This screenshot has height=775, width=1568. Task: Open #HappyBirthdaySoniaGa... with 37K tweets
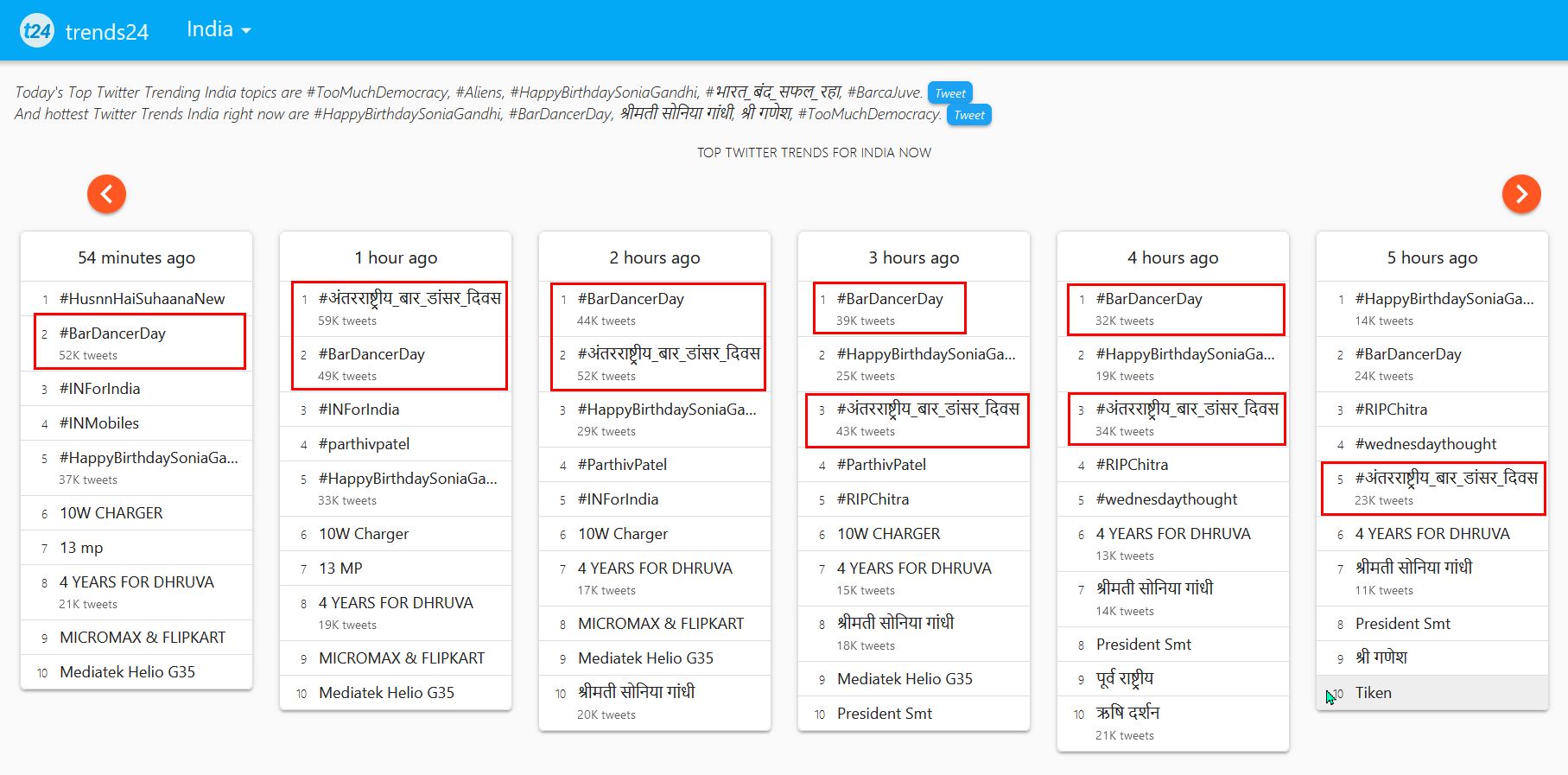click(x=149, y=458)
